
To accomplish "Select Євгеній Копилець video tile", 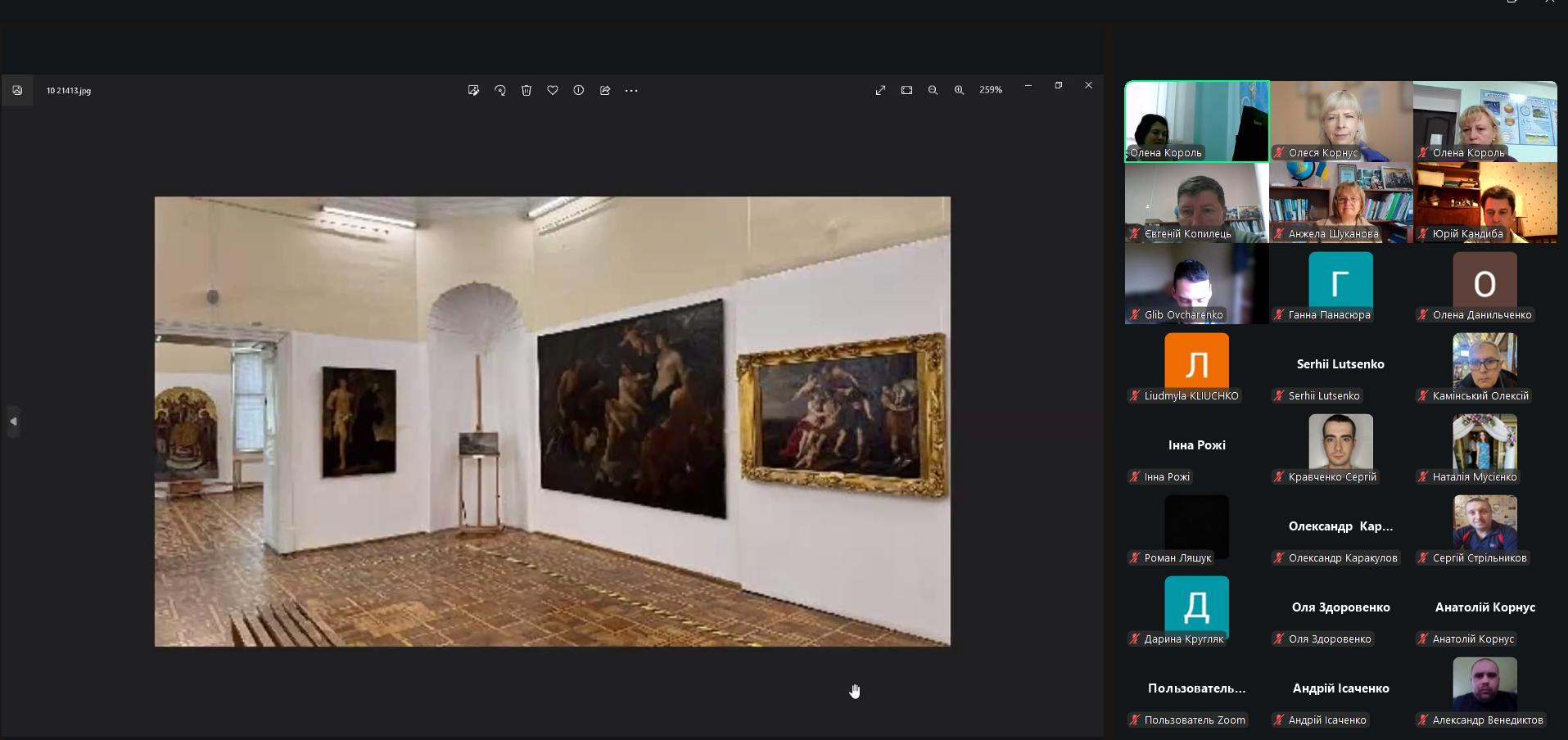I will click(x=1196, y=202).
